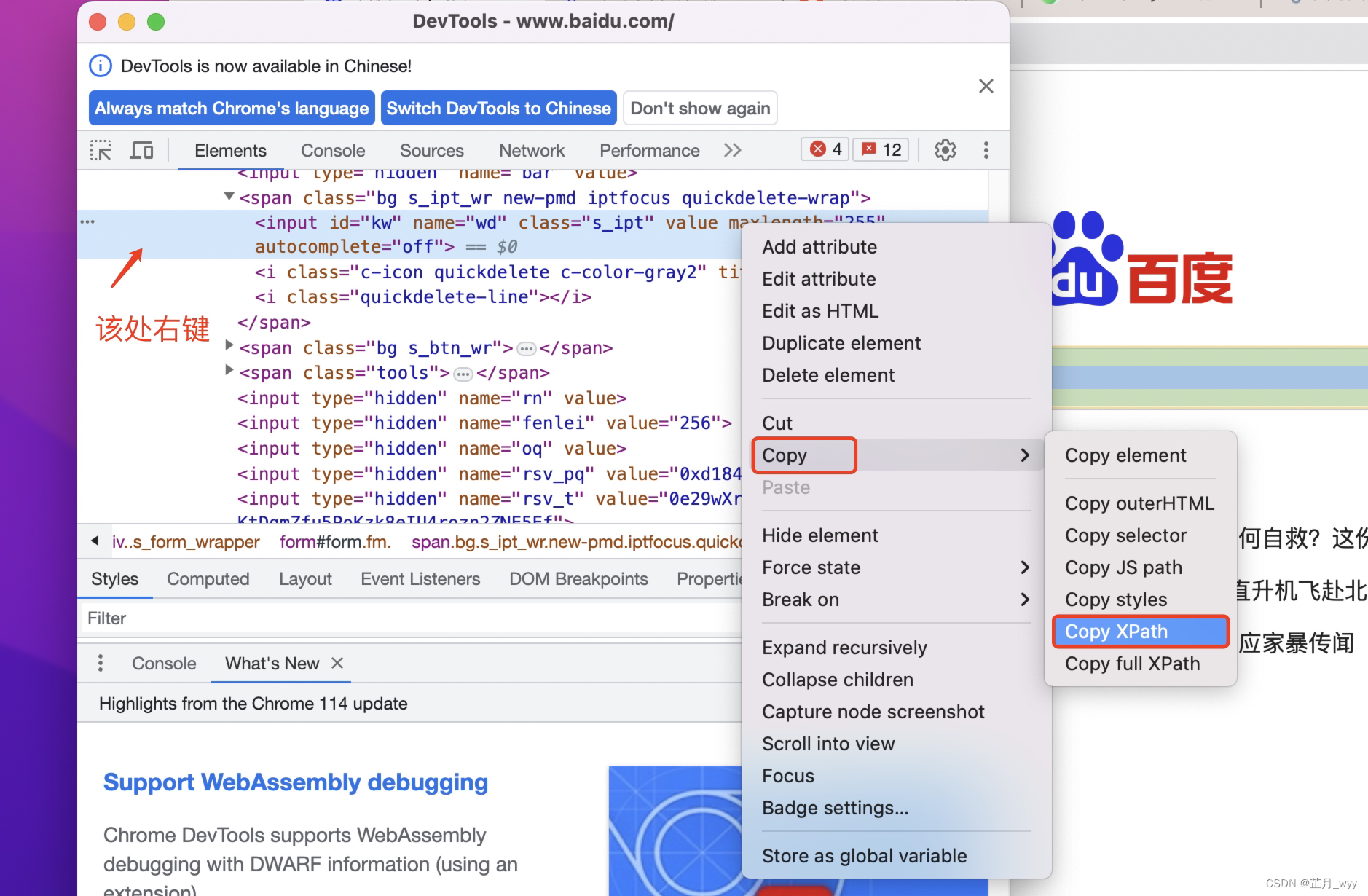Open the Network tab
Viewport: 1368px width, 896px height.
pyautogui.click(x=532, y=151)
